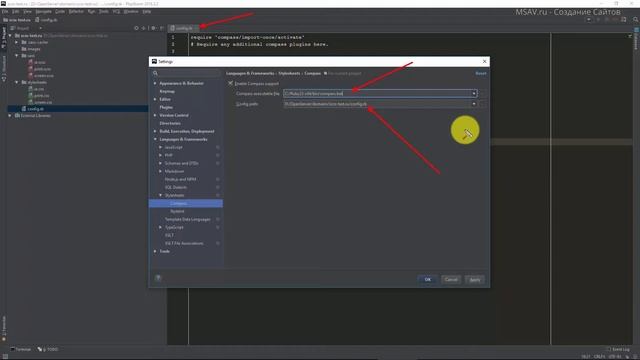This screenshot has height=360, width=640.
Task: Click the tool windows toggle icon in status bar corner
Action: [5, 356]
